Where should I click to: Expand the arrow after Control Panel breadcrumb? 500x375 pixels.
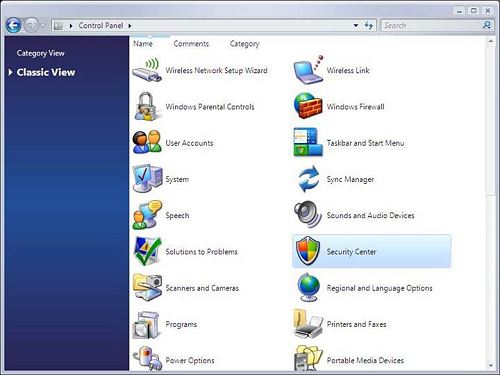(130, 26)
